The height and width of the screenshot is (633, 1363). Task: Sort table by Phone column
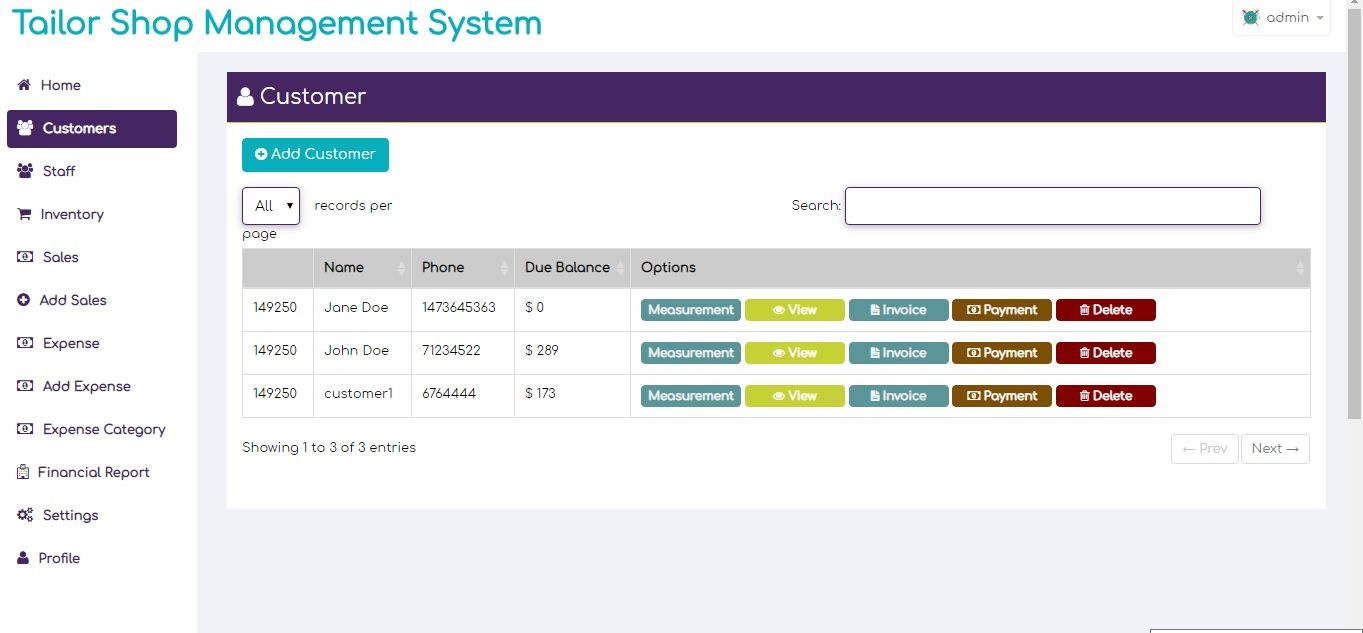point(463,268)
